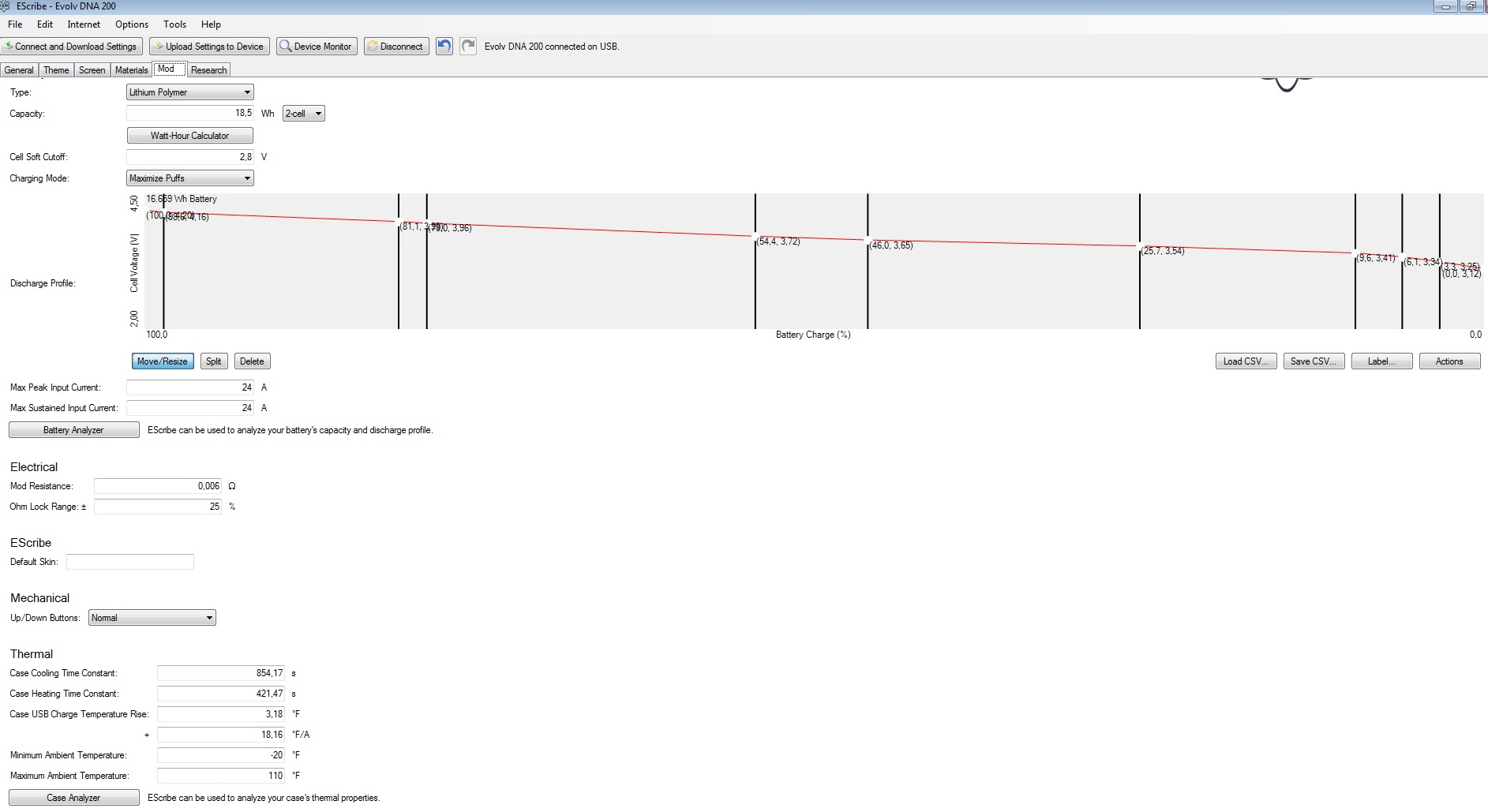Click the Redo arrow icon
1488x812 pixels.
tap(468, 46)
